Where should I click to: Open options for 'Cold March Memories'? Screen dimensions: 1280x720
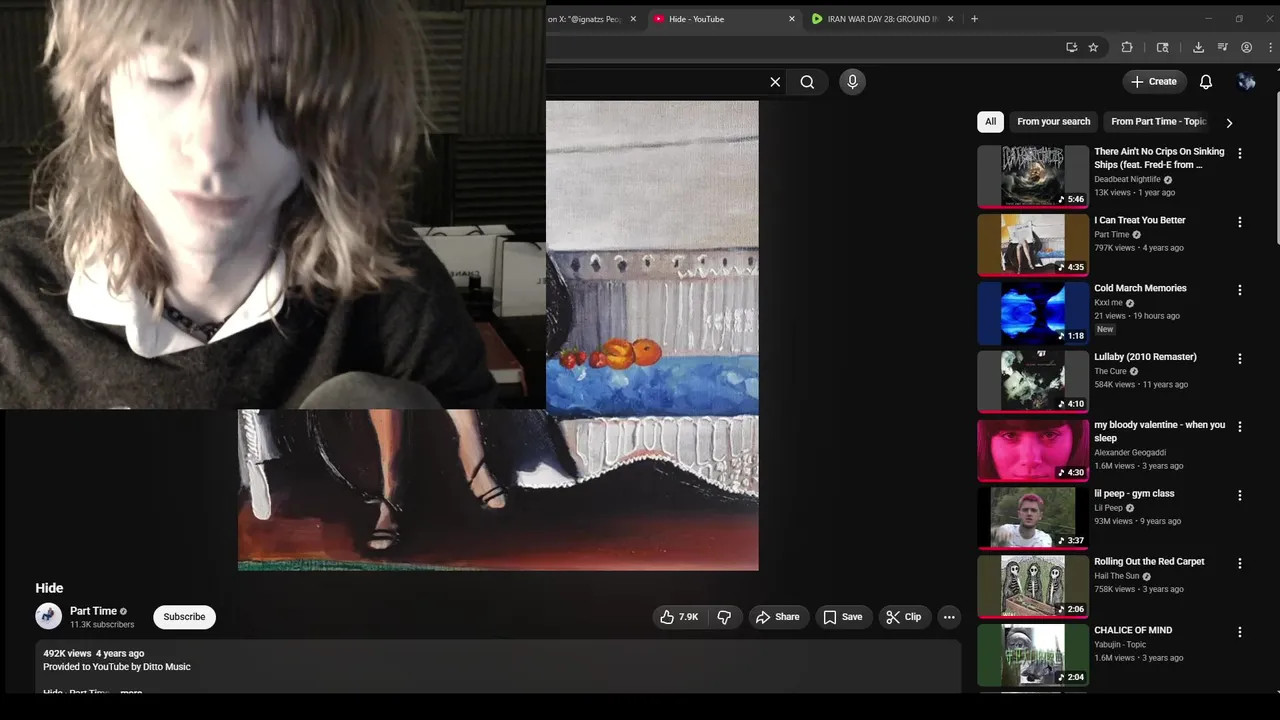(1240, 290)
